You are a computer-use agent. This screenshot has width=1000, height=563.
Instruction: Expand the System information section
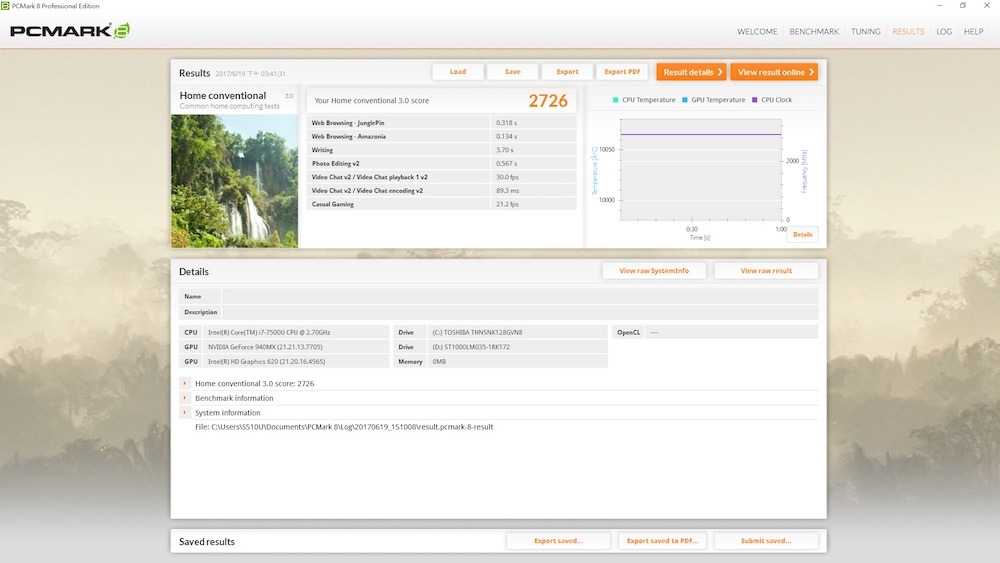click(185, 413)
